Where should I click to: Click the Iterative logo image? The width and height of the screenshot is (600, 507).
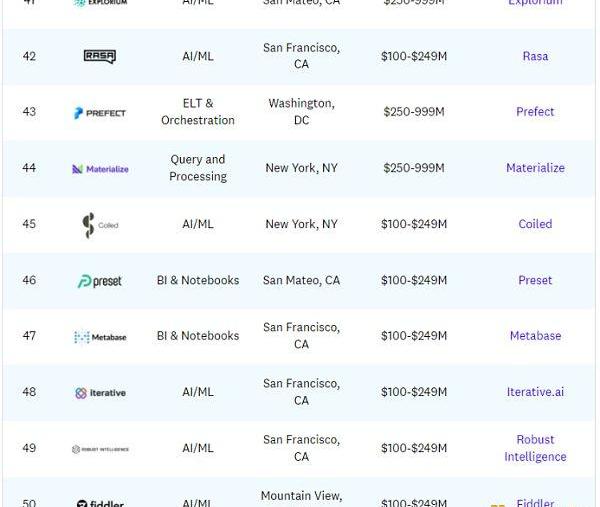(100, 393)
